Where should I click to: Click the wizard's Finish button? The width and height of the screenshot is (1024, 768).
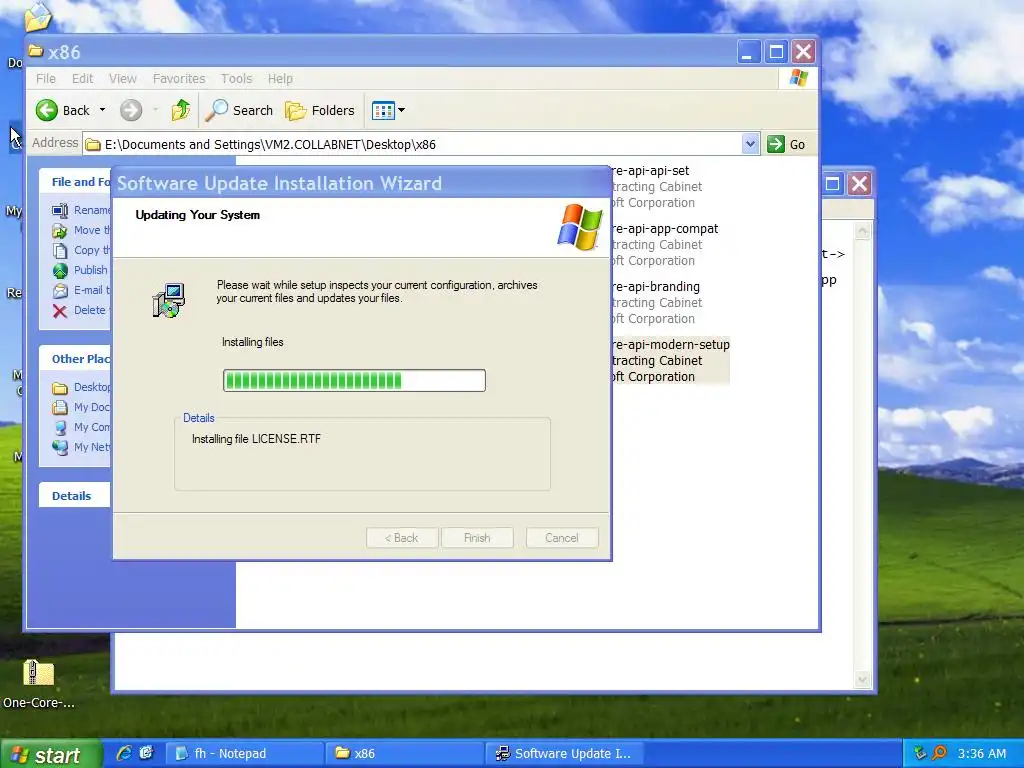click(477, 538)
